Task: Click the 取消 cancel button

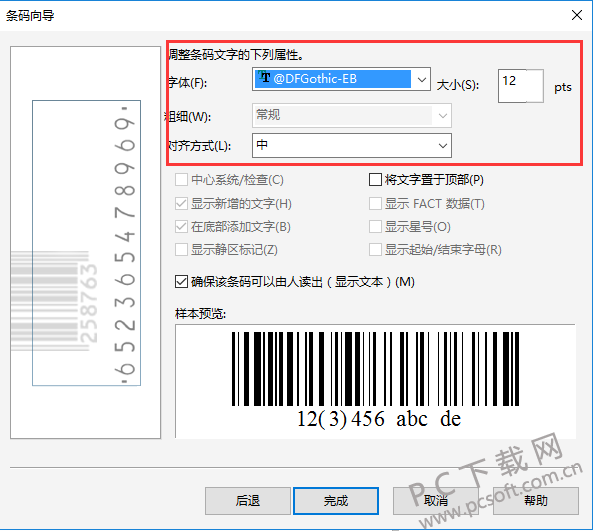Action: 435,501
